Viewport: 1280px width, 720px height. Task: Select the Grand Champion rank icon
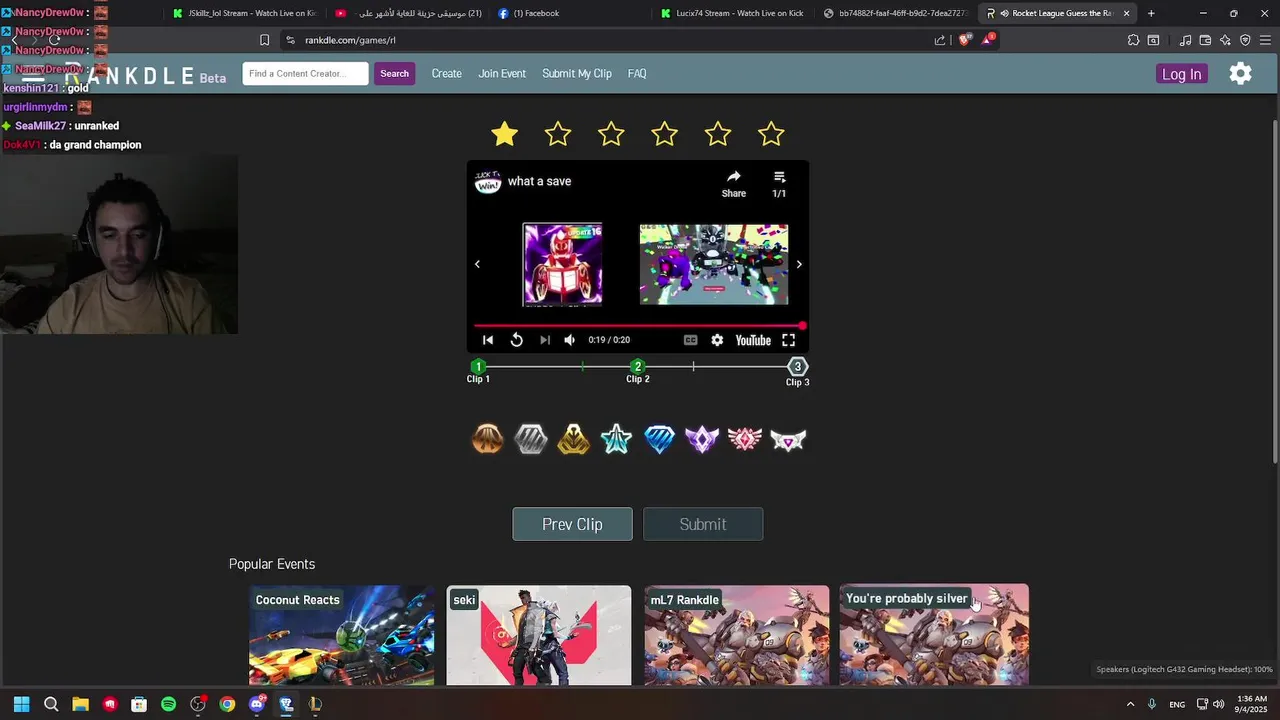coord(745,439)
